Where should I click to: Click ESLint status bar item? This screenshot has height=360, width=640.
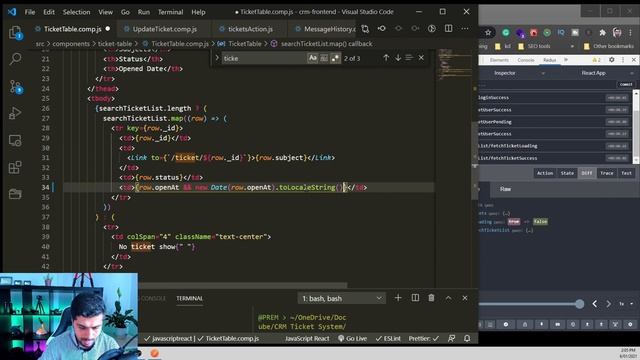pos(388,338)
